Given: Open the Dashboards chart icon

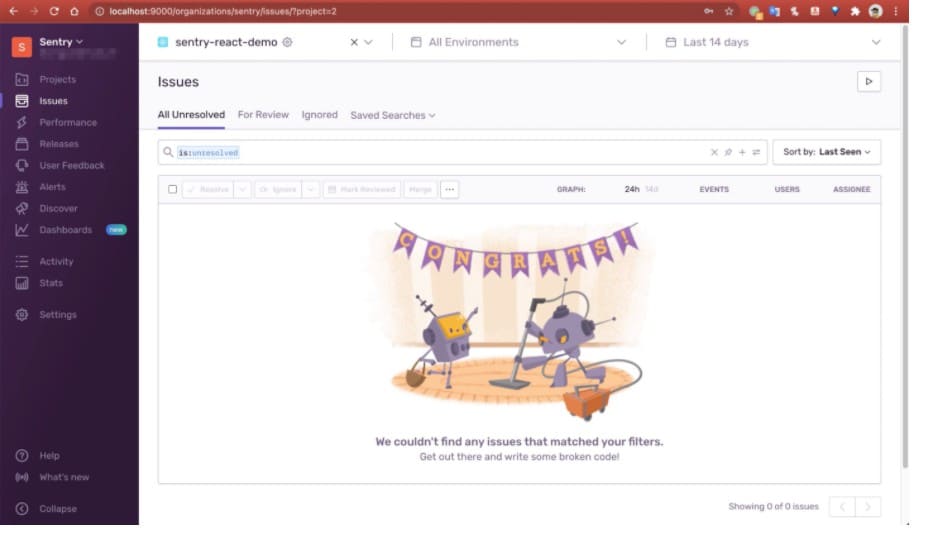Looking at the screenshot, I should pyautogui.click(x=22, y=230).
